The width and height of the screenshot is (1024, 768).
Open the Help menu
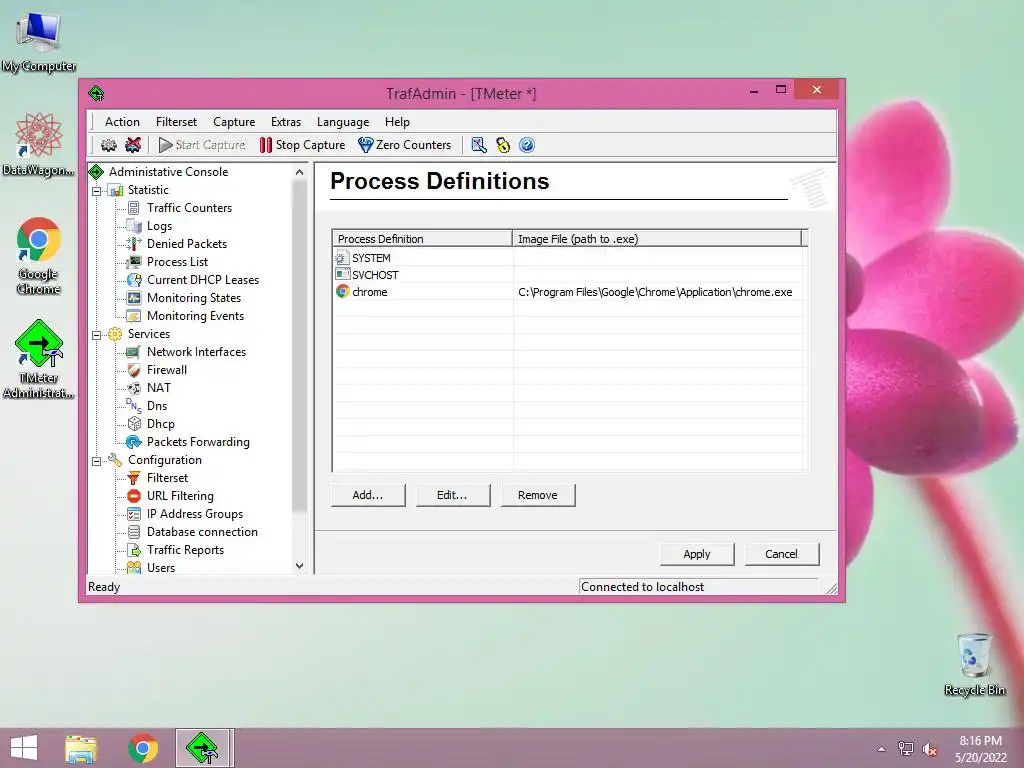point(397,121)
